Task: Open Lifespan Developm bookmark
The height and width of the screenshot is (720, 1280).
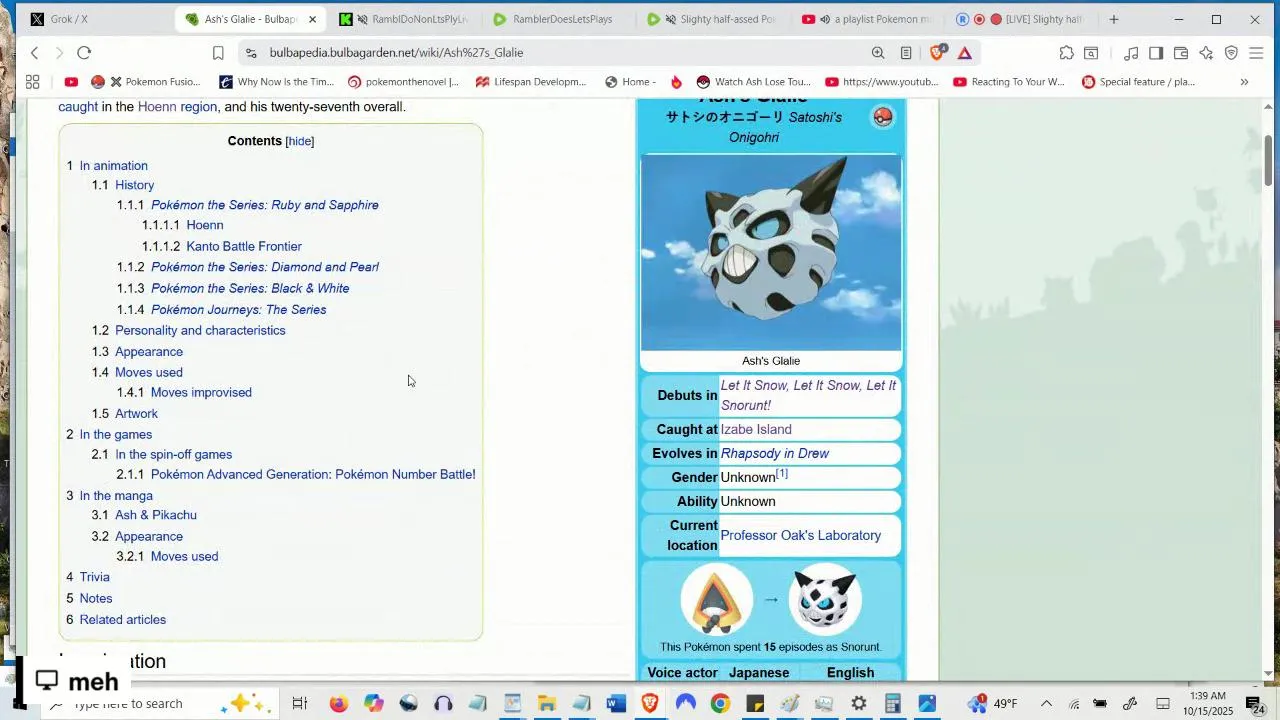Action: [x=531, y=82]
